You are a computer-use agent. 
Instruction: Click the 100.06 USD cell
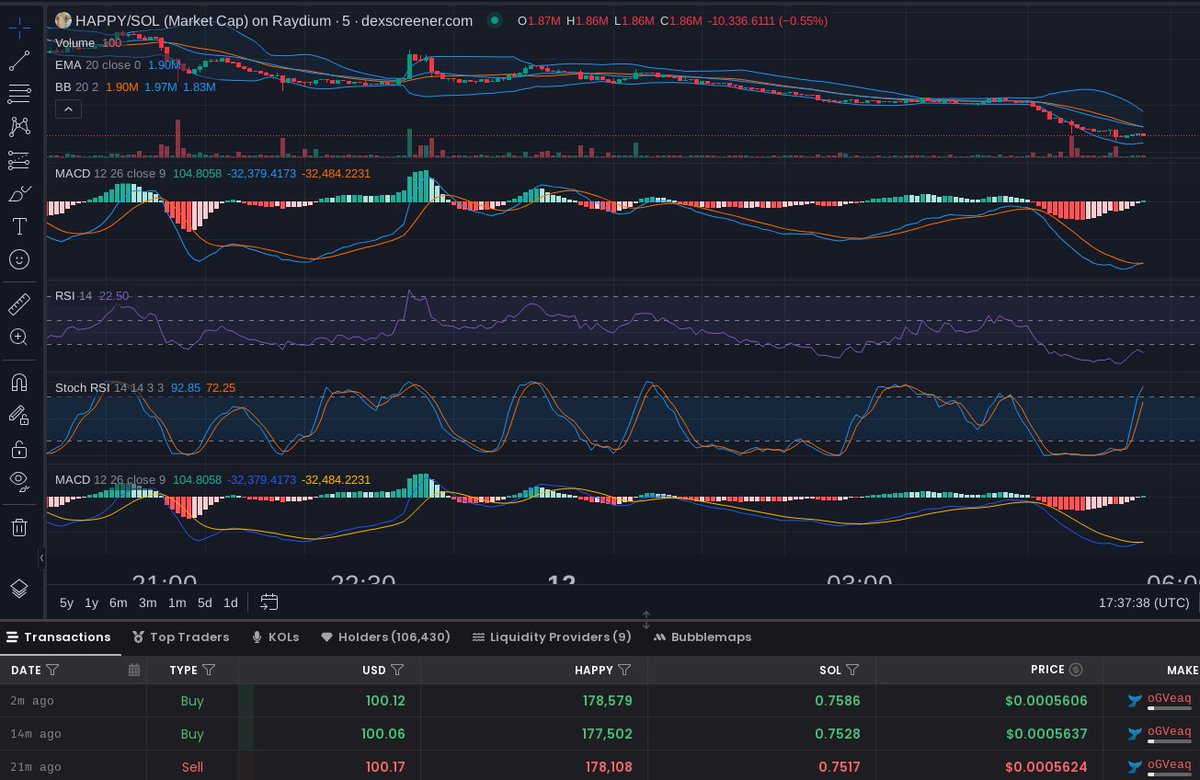tap(383, 734)
